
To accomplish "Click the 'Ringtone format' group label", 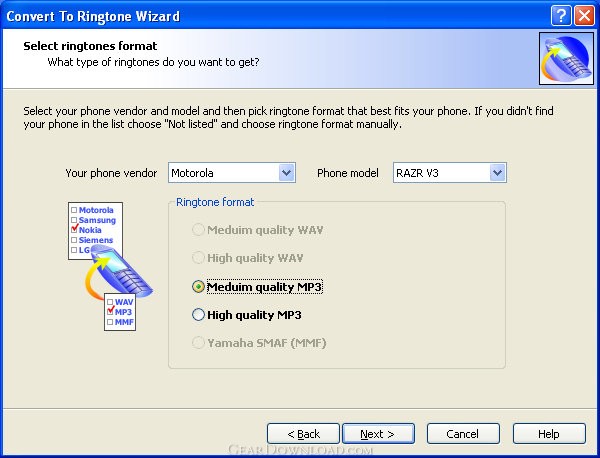I will coord(215,202).
